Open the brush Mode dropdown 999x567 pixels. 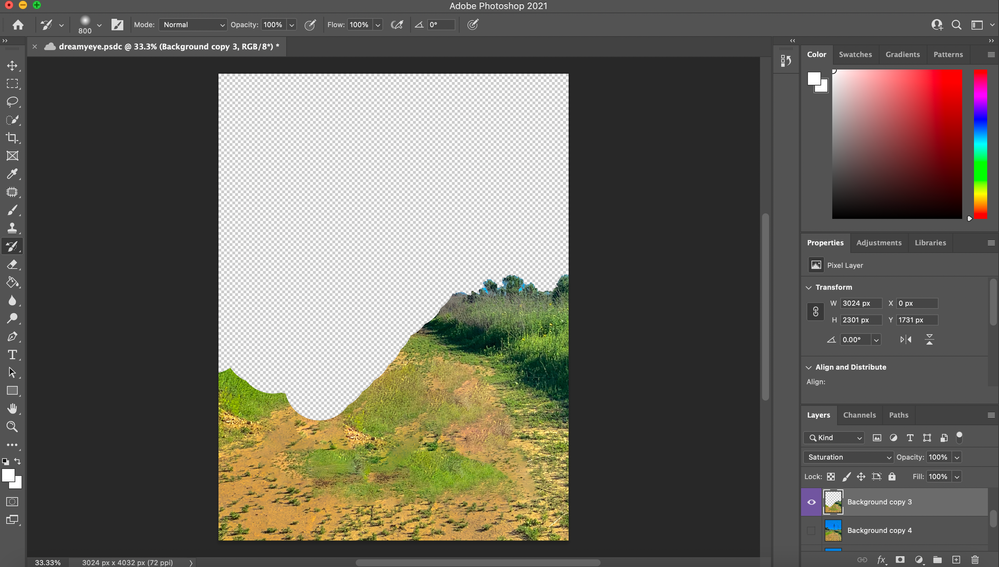point(193,24)
